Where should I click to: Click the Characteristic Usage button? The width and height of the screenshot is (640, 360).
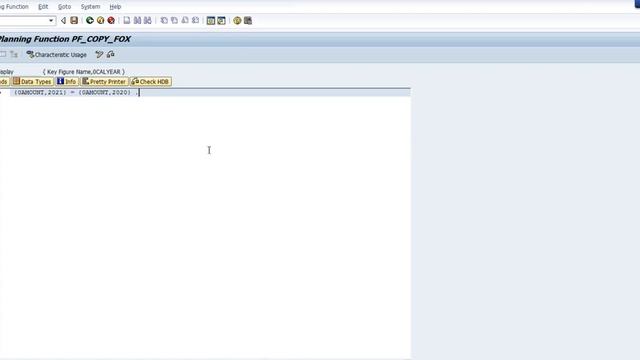56,54
